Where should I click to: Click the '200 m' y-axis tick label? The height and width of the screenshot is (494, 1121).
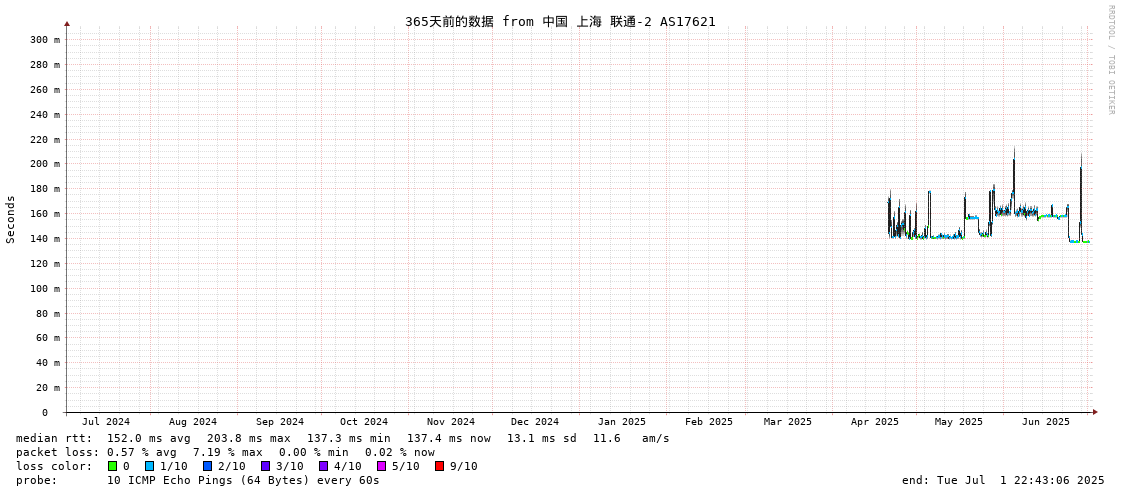point(45,164)
